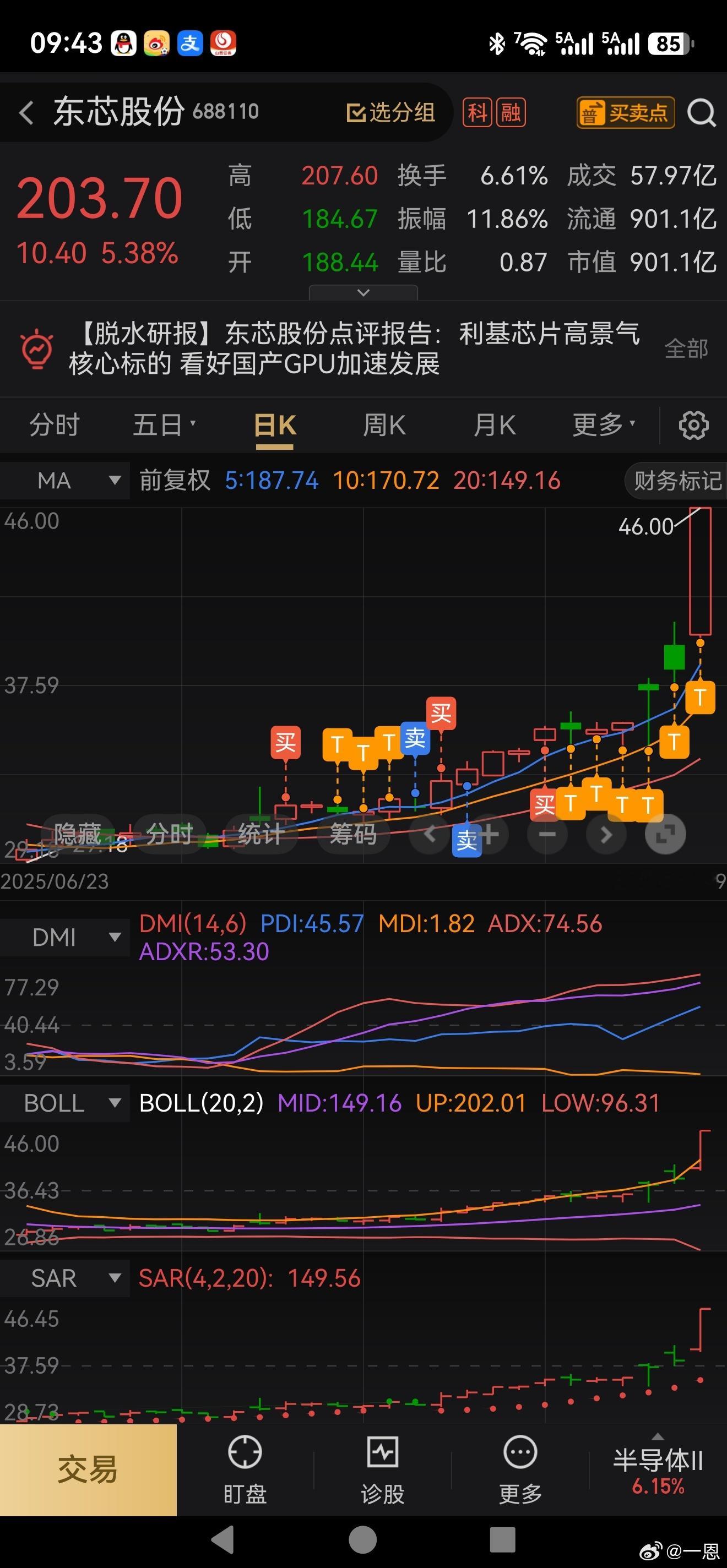
Task: Tap Android back navigation button
Action: [223, 1540]
